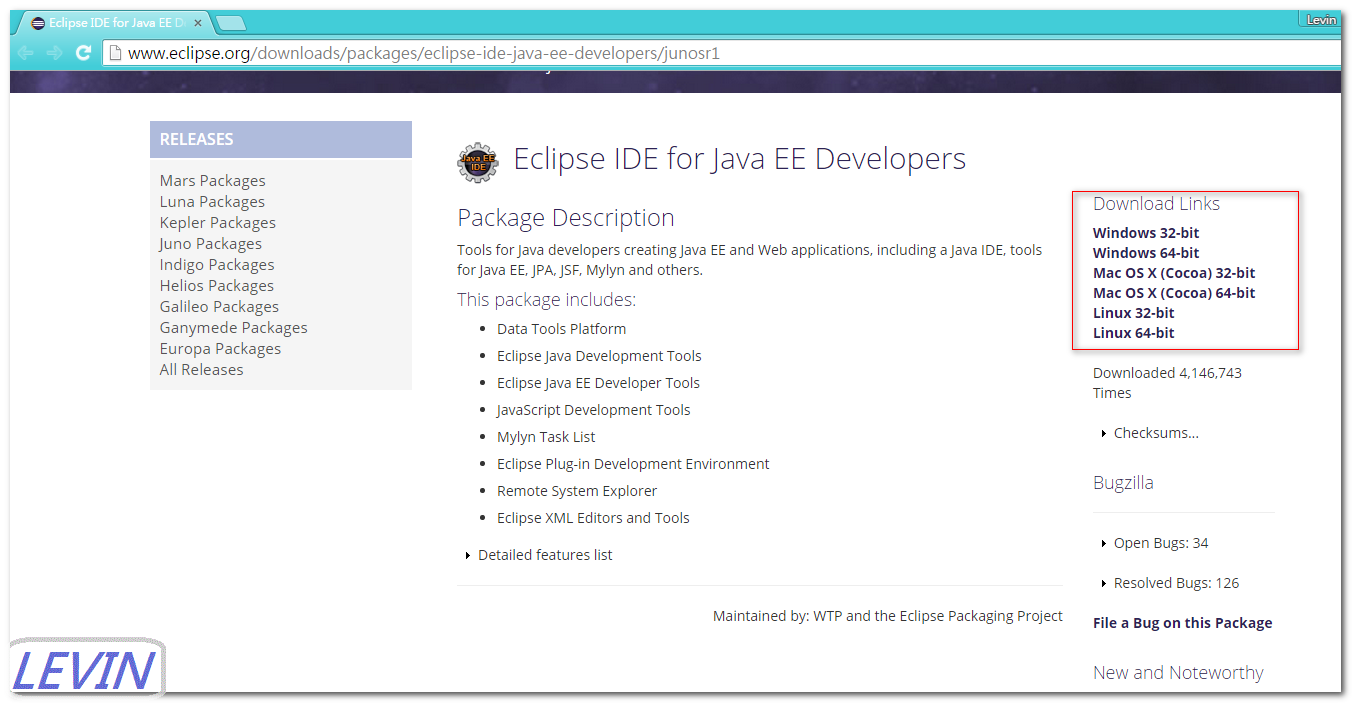The image size is (1352, 703).
Task: Click Eclipse Java EE Developer Tools item
Action: click(598, 383)
